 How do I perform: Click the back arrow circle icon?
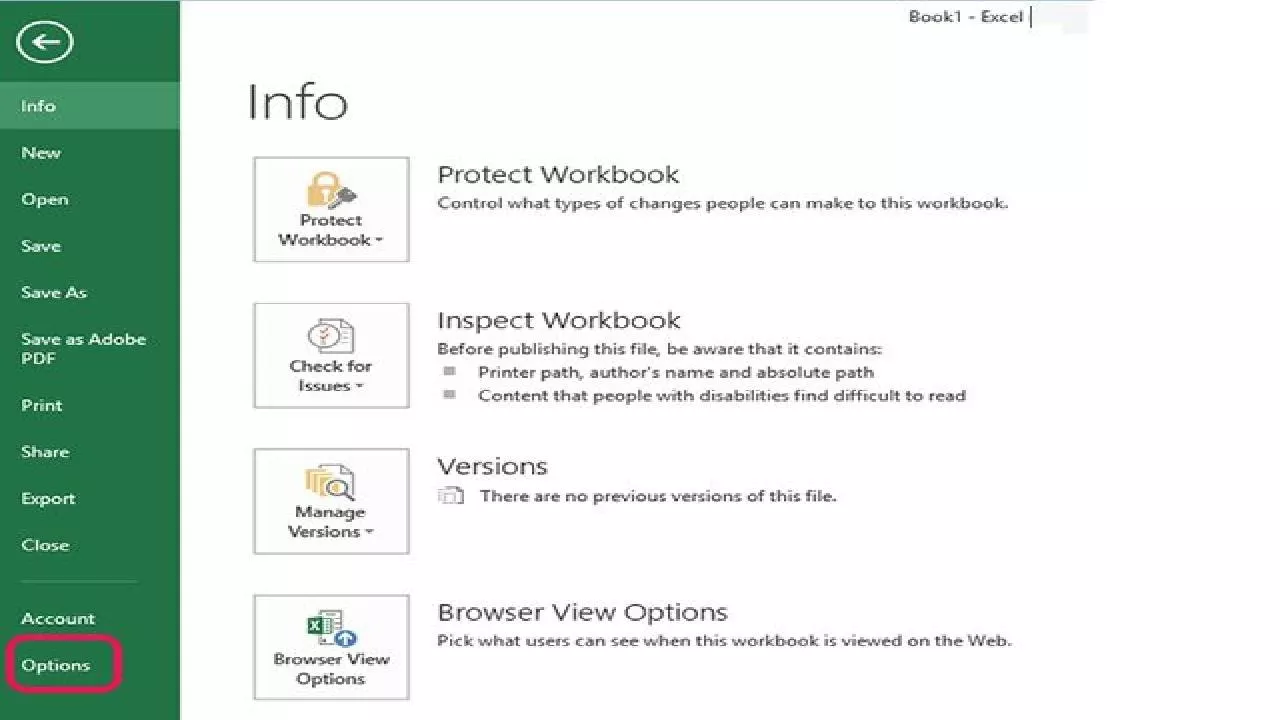coord(45,42)
